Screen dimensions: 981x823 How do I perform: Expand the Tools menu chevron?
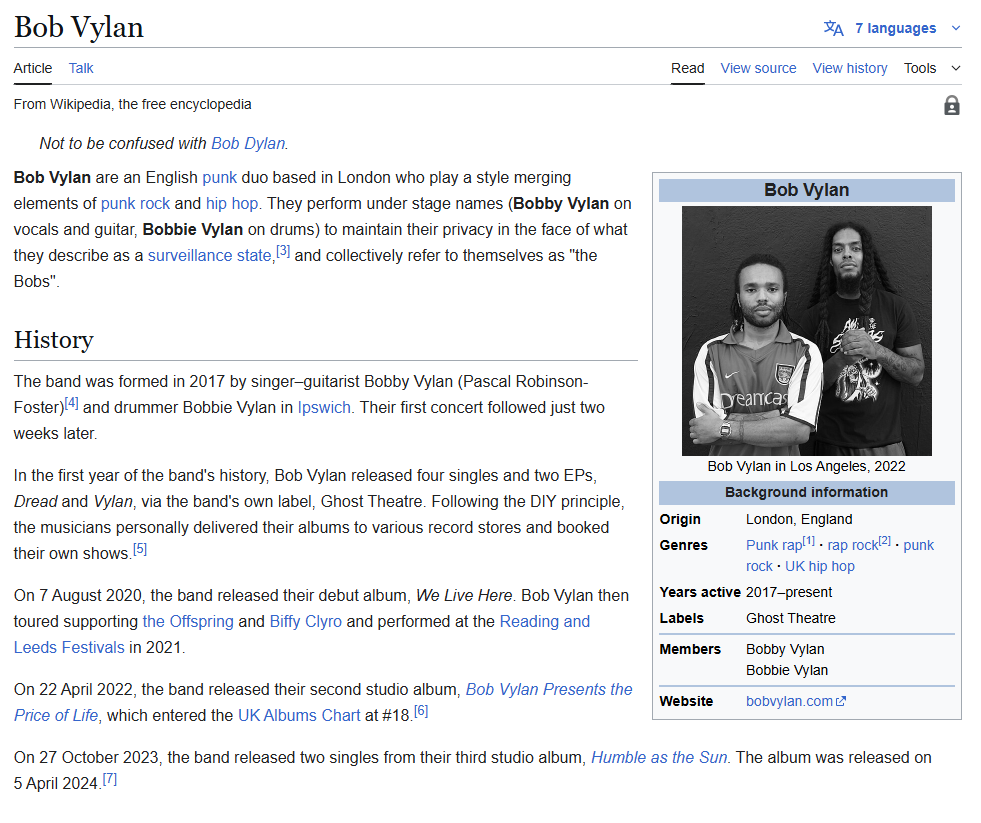click(x=955, y=68)
